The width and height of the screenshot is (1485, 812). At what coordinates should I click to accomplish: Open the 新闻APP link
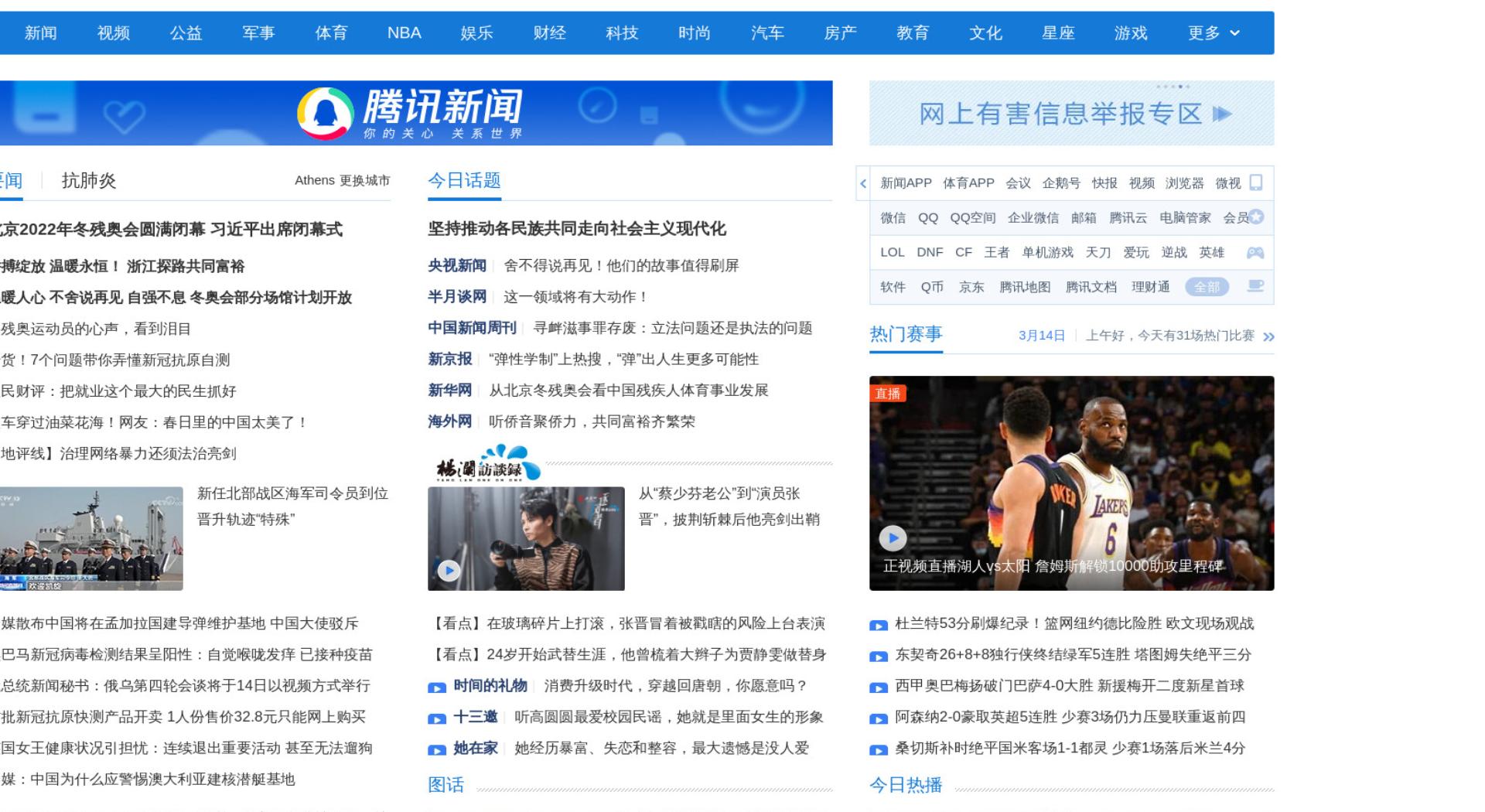pos(906,183)
